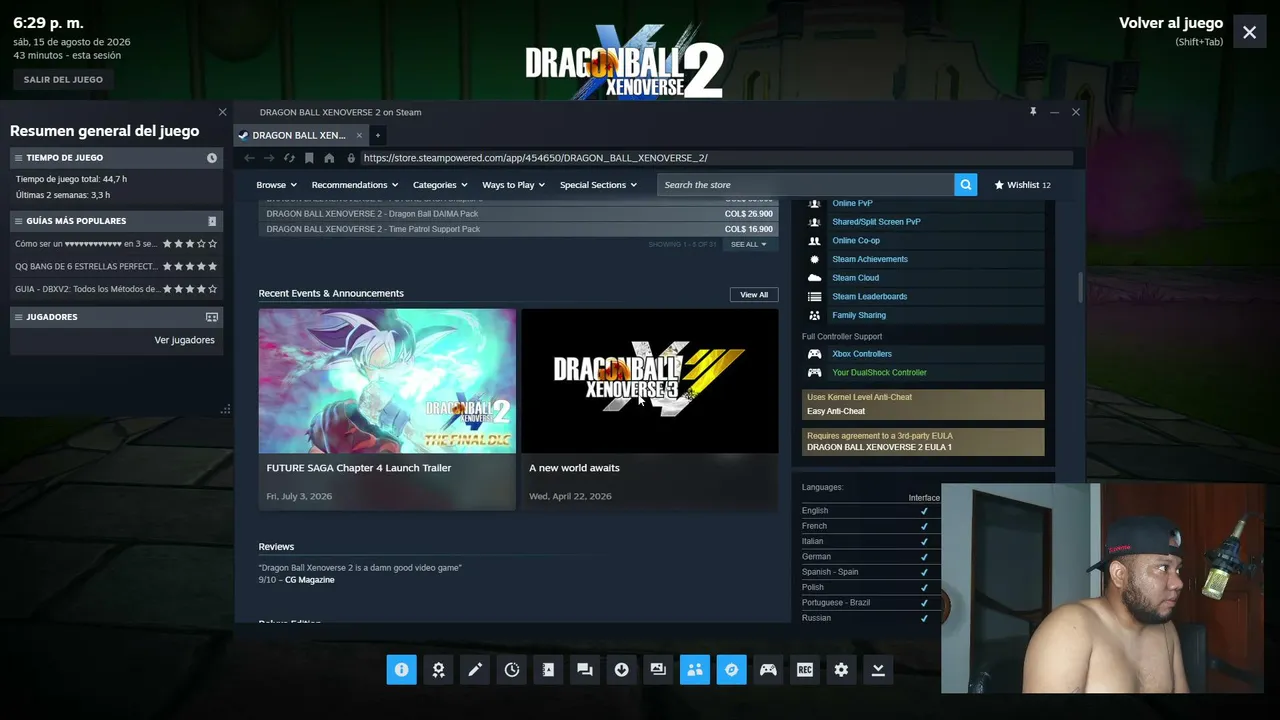Open the game overview info panel icon
The width and height of the screenshot is (1280, 720).
(401, 670)
